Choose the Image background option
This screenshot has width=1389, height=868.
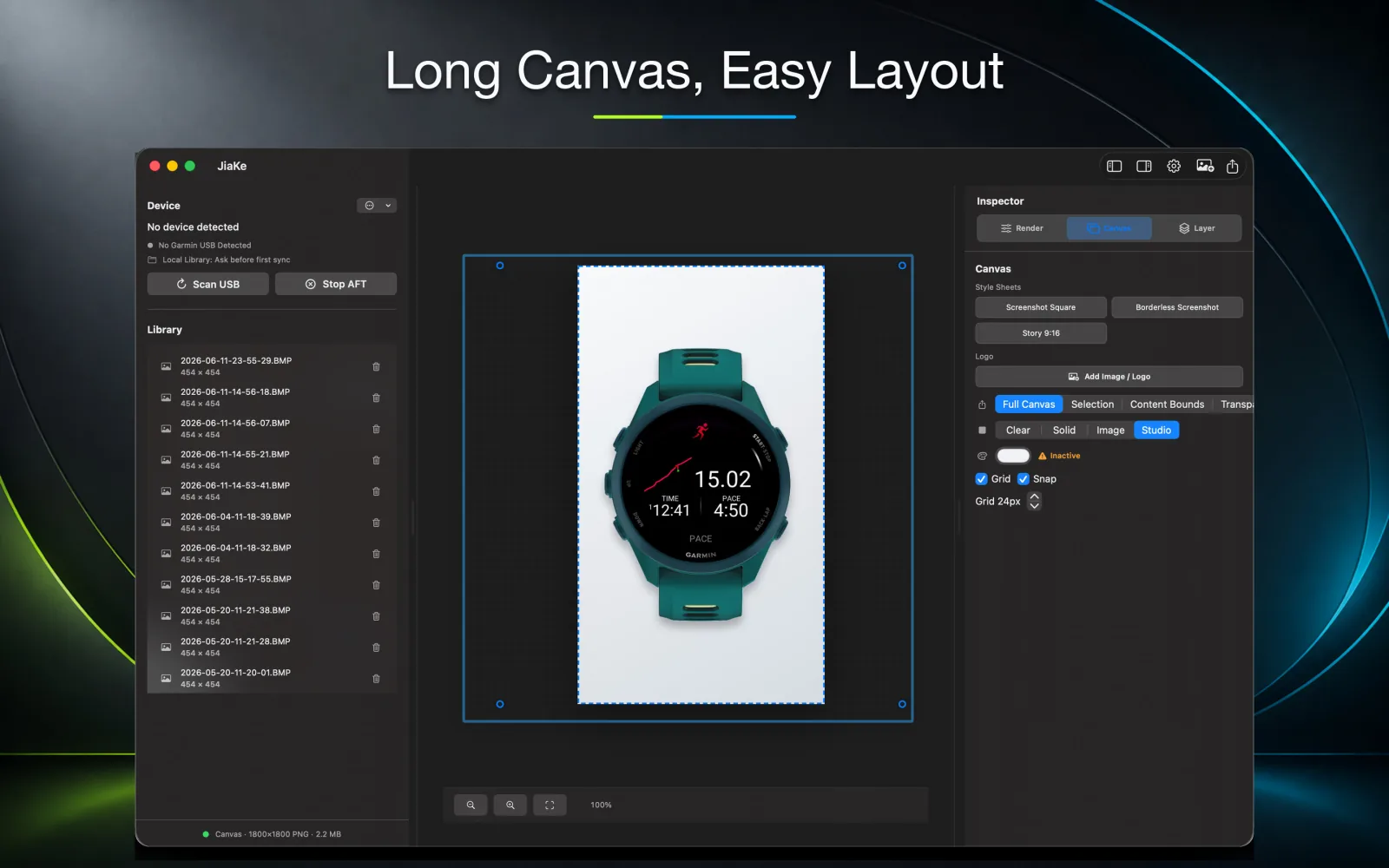1110,431
